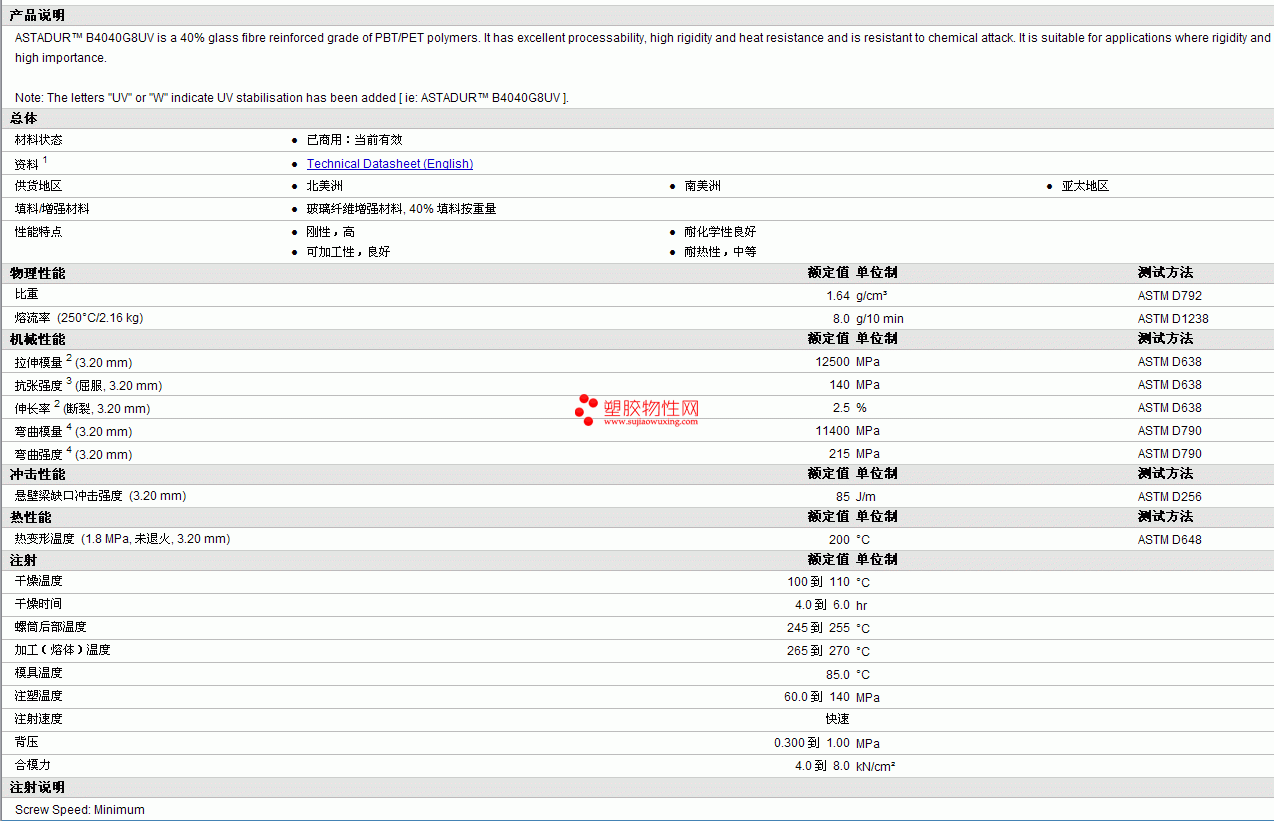
Task: Select the "悬壁梁缺口冲击强度" row label
Action: pos(68,496)
